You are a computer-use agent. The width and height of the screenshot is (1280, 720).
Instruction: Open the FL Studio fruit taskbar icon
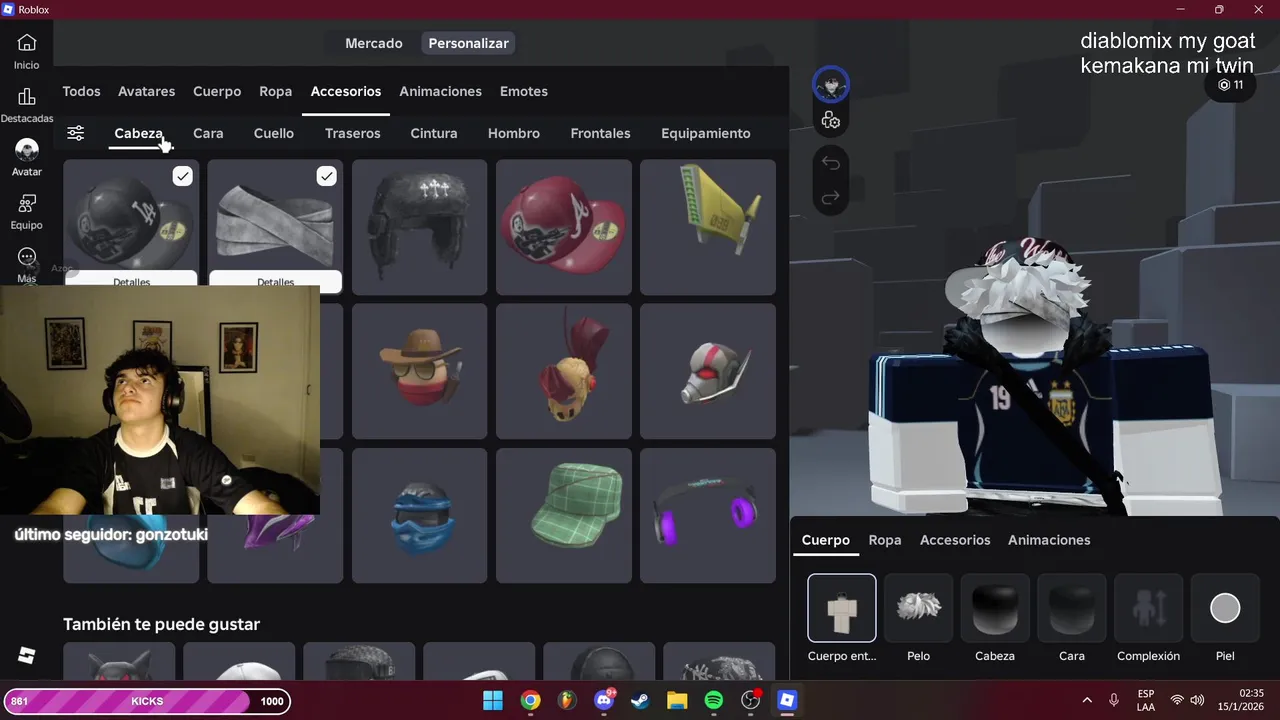click(x=567, y=700)
